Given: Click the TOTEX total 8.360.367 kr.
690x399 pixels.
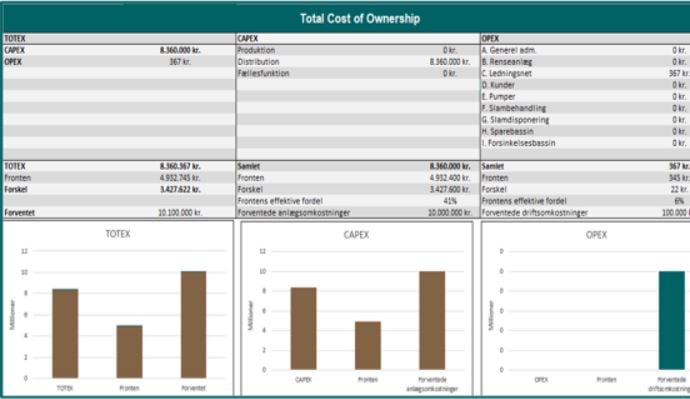Looking at the screenshot, I should (x=180, y=166).
